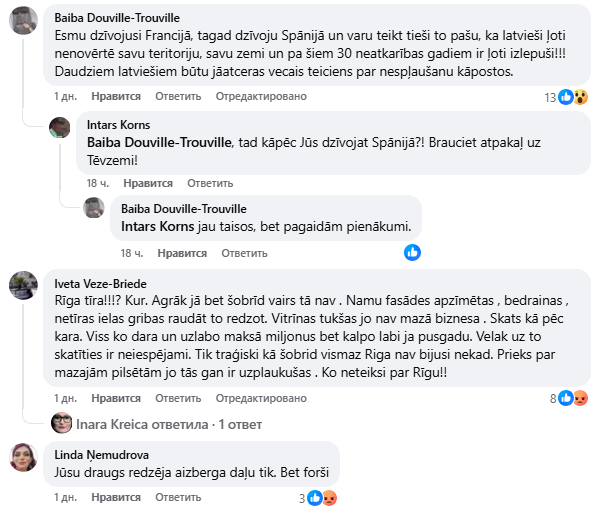Open edit history via Отредактировано
614x510 pixels.
[261, 97]
